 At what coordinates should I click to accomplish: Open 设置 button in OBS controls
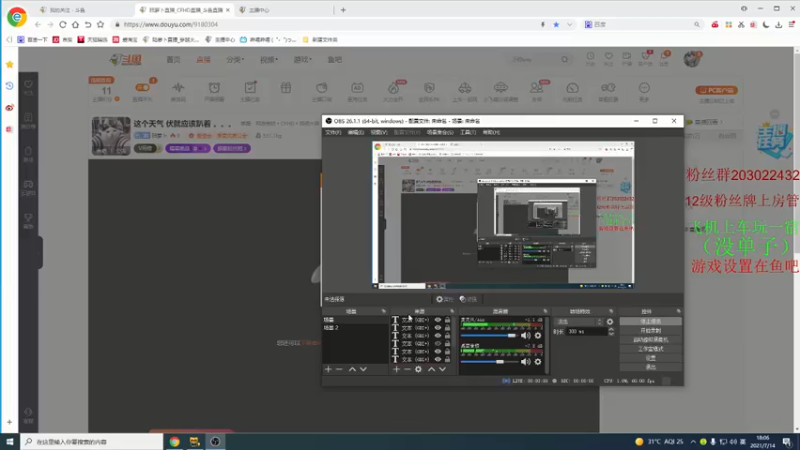[x=651, y=358]
